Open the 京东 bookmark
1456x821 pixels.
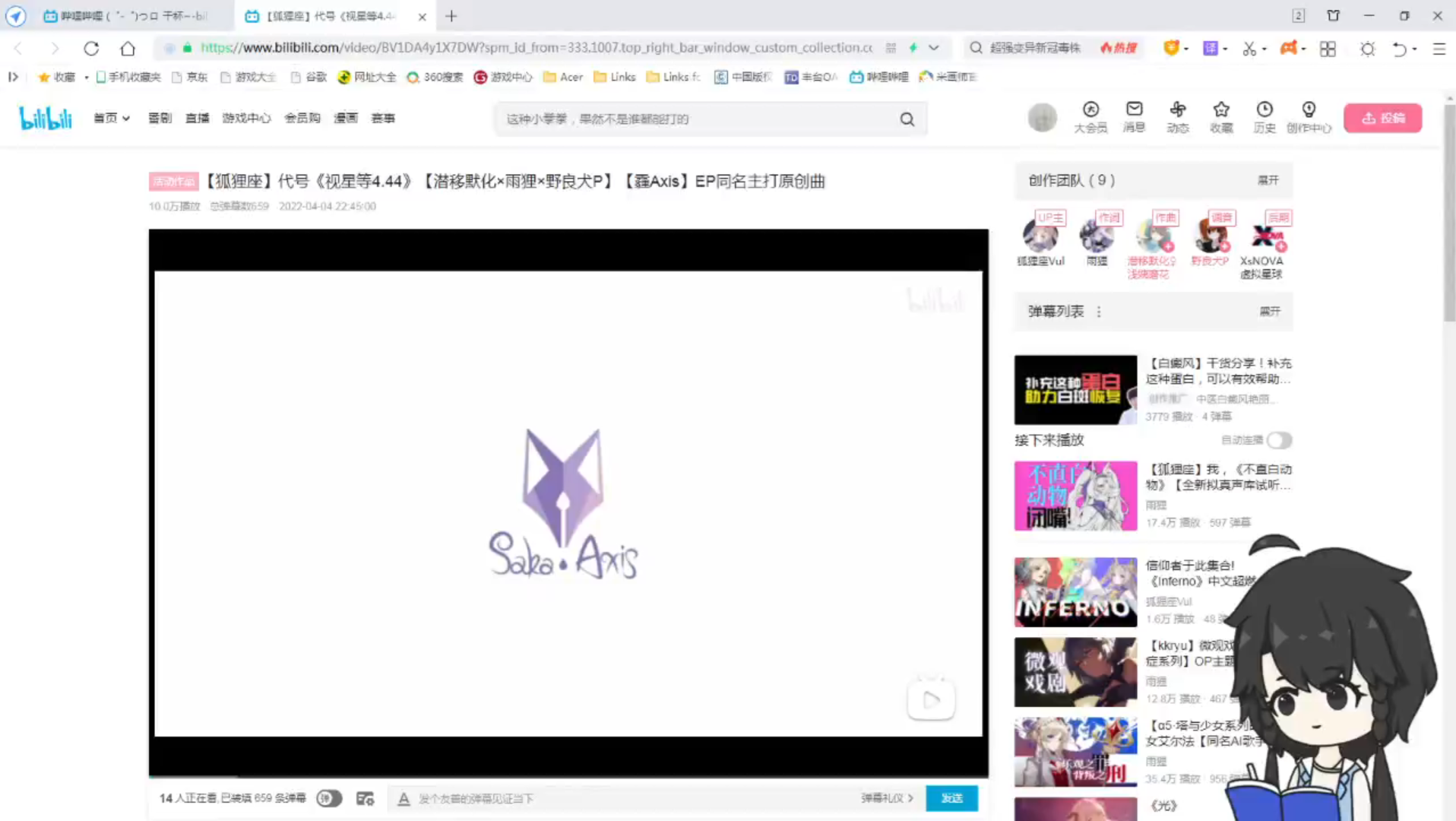pyautogui.click(x=190, y=77)
